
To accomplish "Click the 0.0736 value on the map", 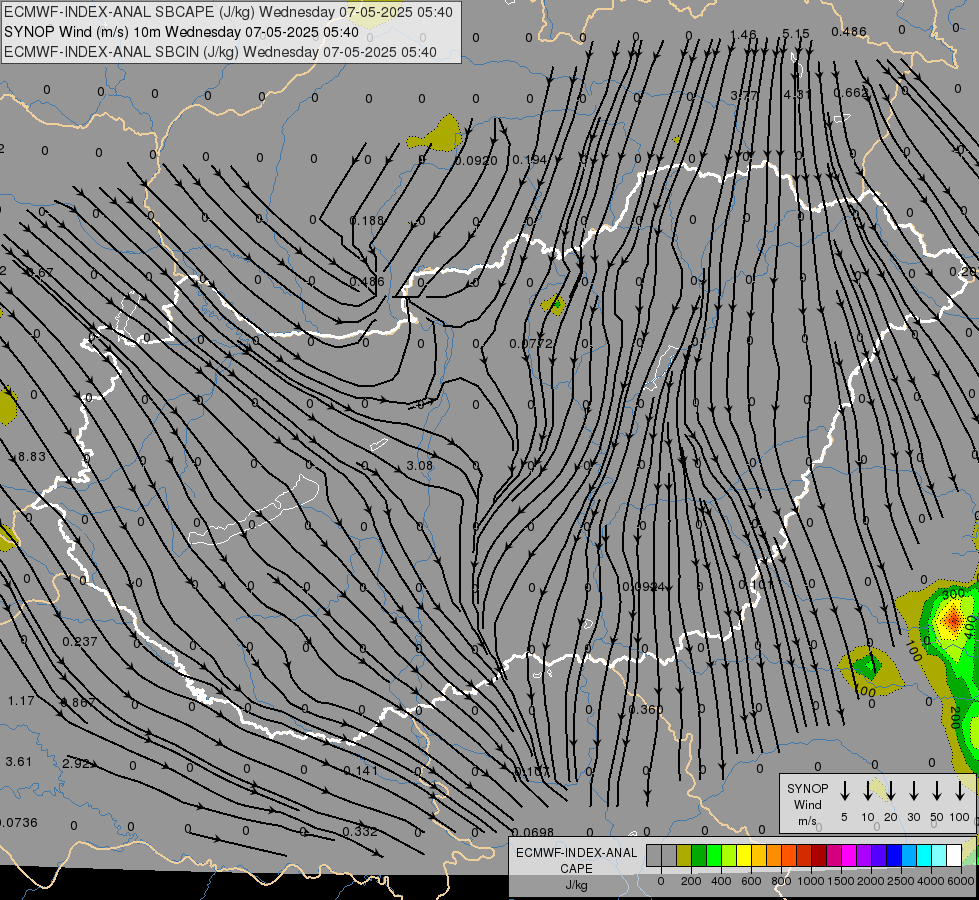I will [x=18, y=823].
